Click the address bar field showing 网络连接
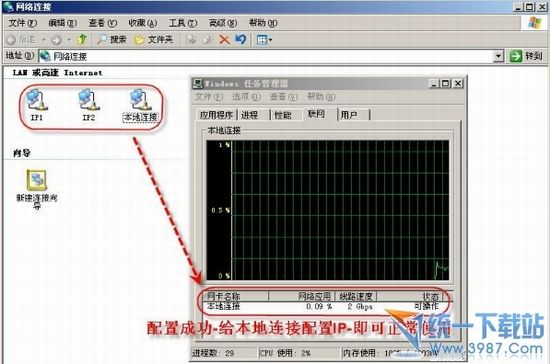550x364 pixels. [x=266, y=56]
